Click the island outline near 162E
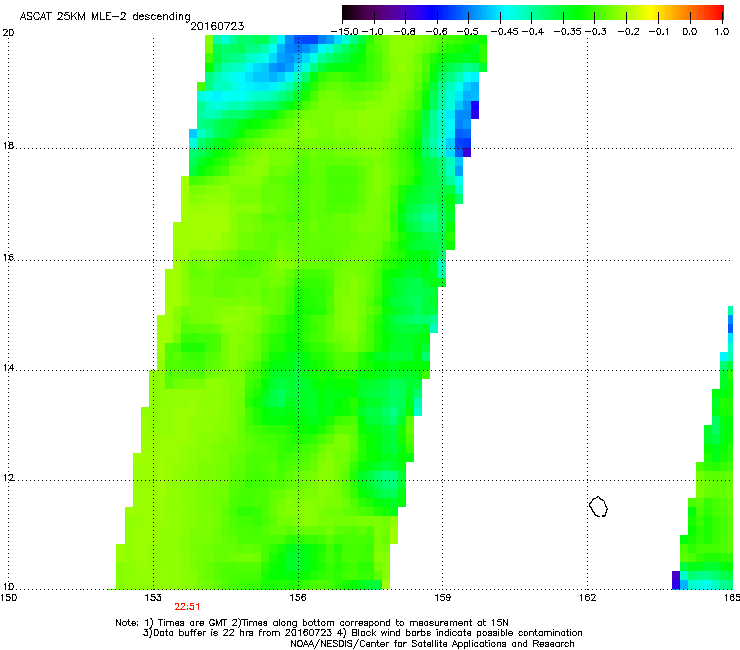 coord(598,506)
